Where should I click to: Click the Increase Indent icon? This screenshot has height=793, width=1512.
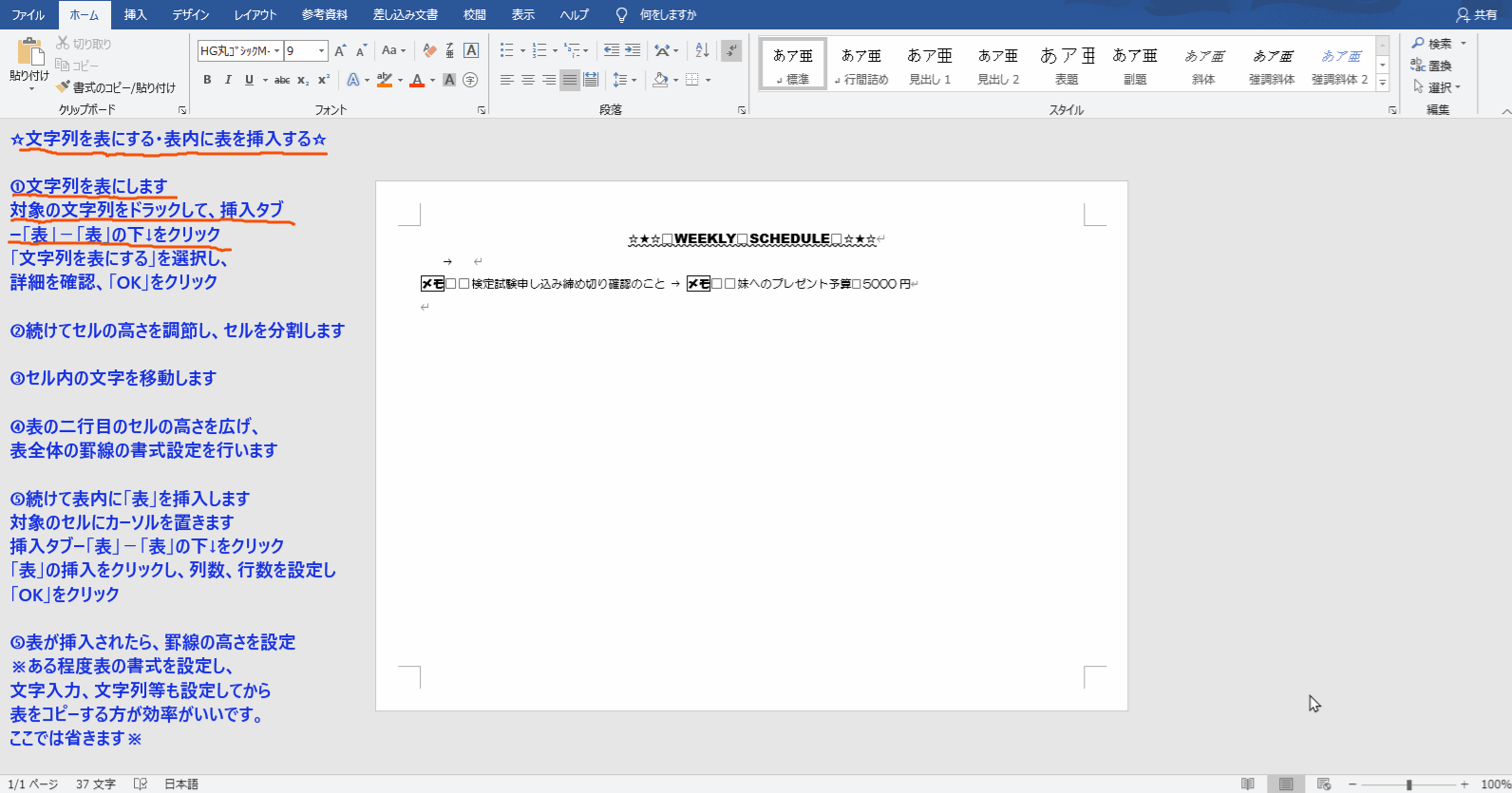[633, 50]
